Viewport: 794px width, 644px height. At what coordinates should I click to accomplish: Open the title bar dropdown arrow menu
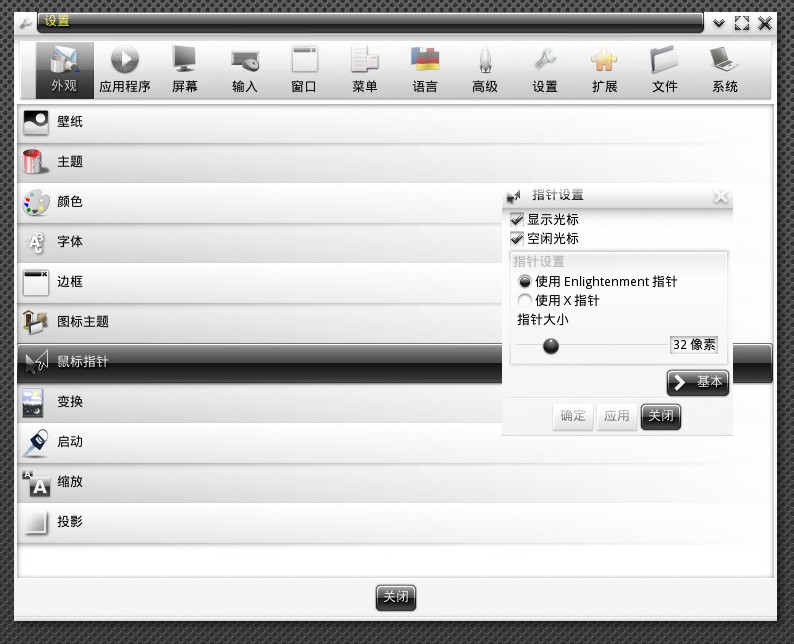[719, 23]
